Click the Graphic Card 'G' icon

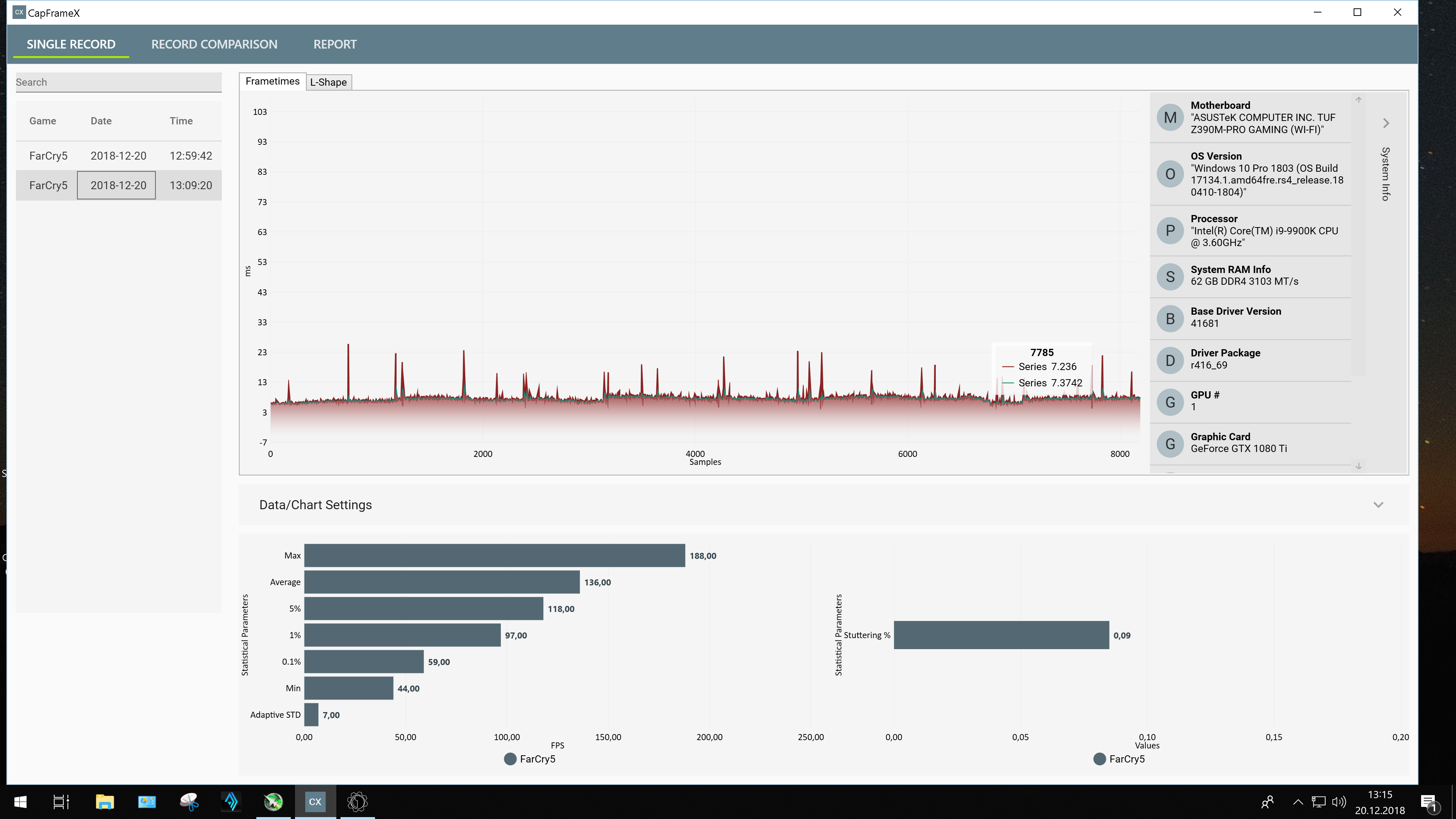[1170, 444]
